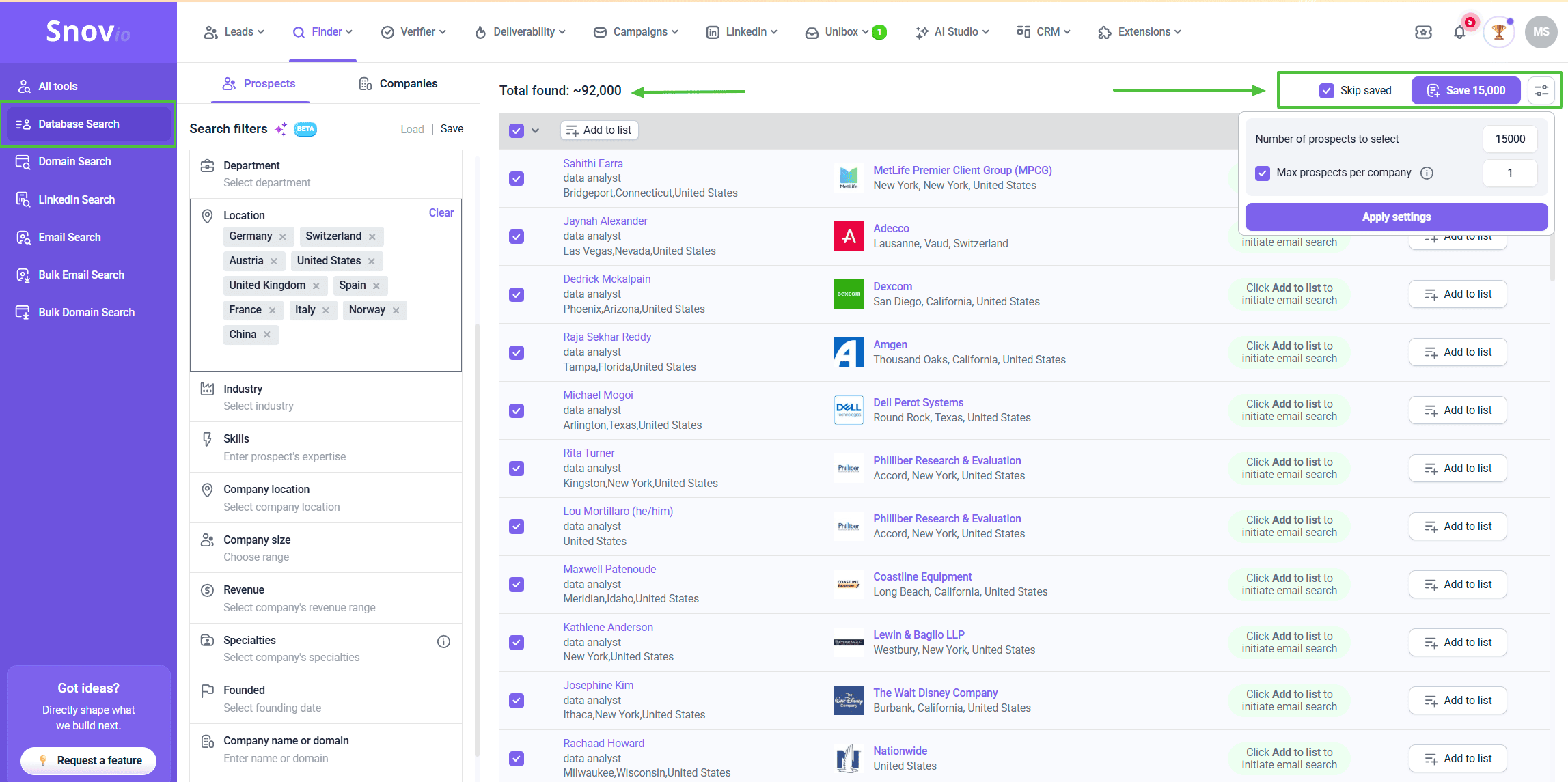Expand the AI Studio dropdown menu
This screenshot has width=1568, height=782.
click(952, 32)
